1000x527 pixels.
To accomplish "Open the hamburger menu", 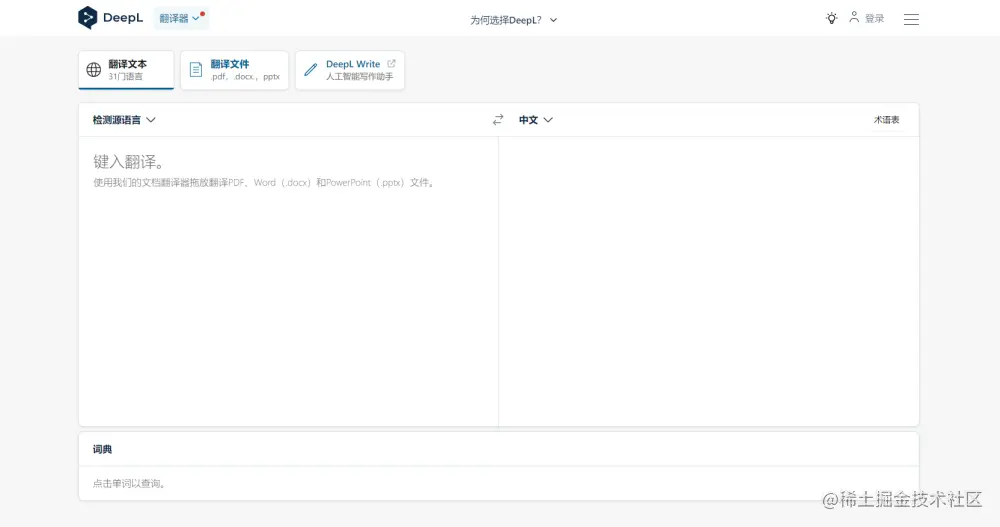I will 911,20.
